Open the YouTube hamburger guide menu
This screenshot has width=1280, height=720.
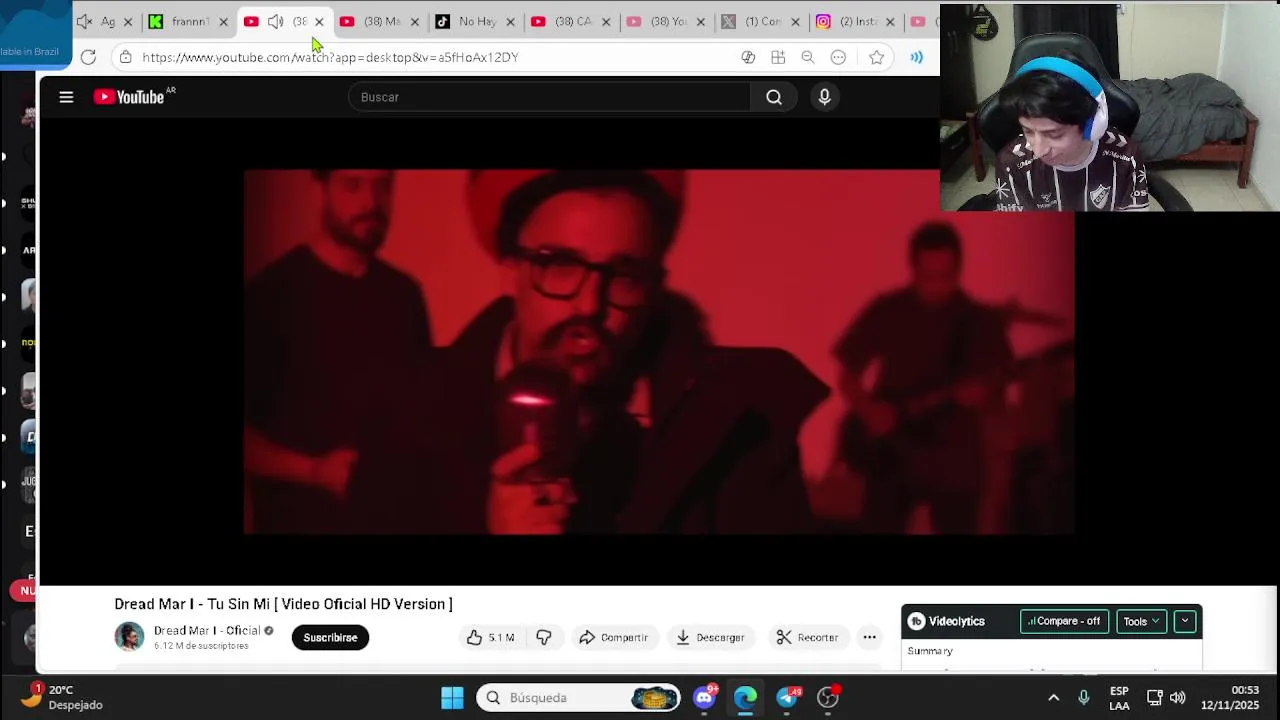(x=66, y=97)
